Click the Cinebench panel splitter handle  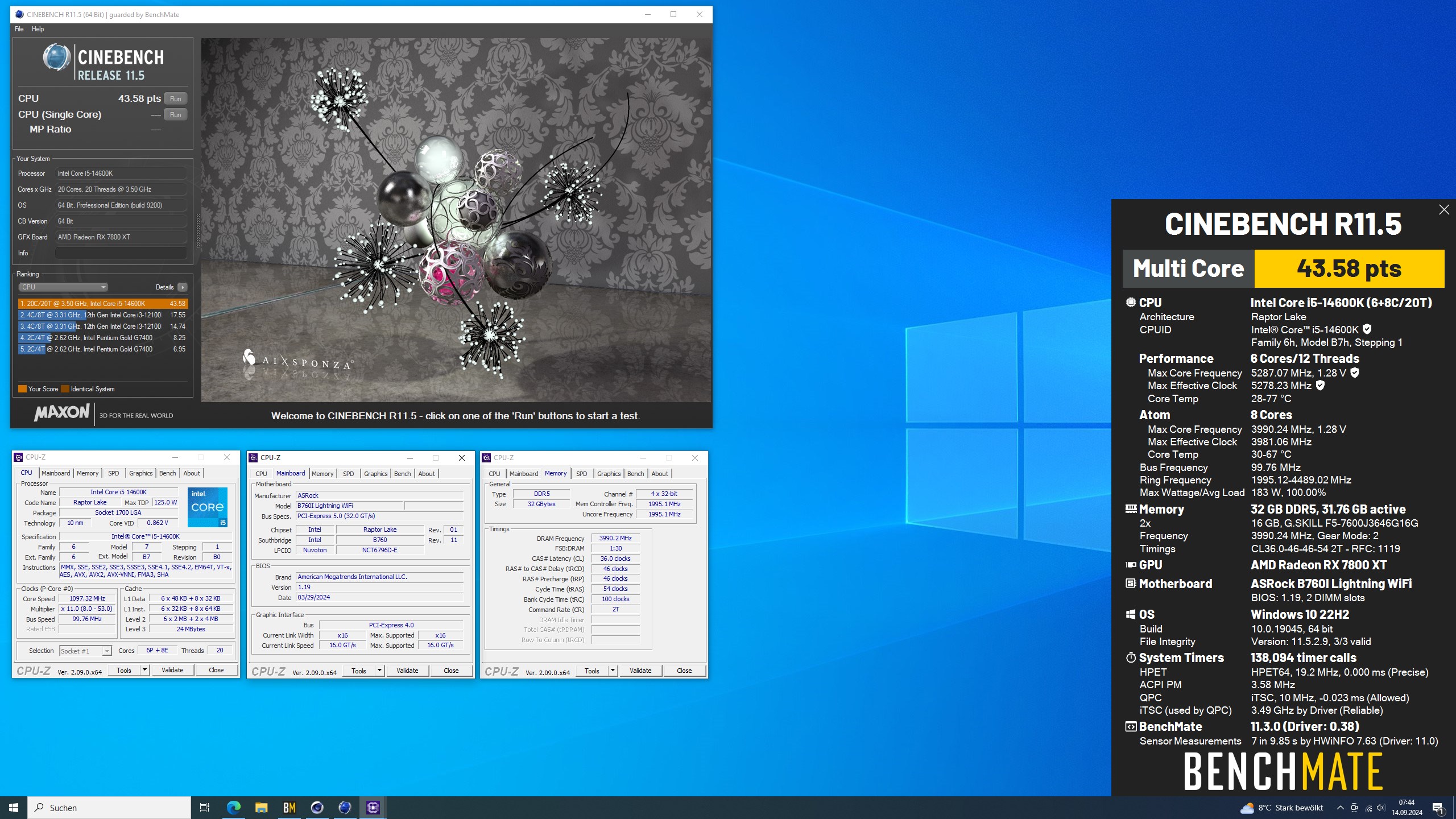click(198, 231)
